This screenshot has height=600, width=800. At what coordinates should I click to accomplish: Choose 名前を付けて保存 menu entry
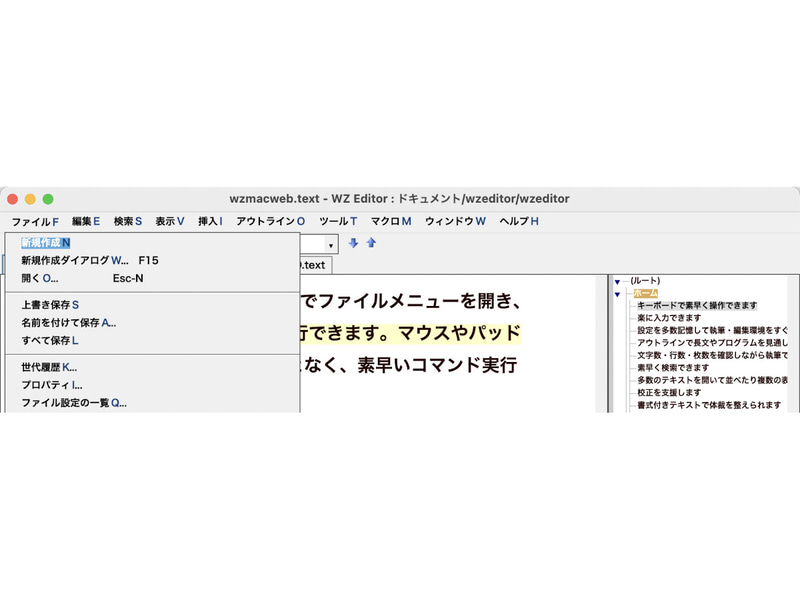[x=152, y=322]
